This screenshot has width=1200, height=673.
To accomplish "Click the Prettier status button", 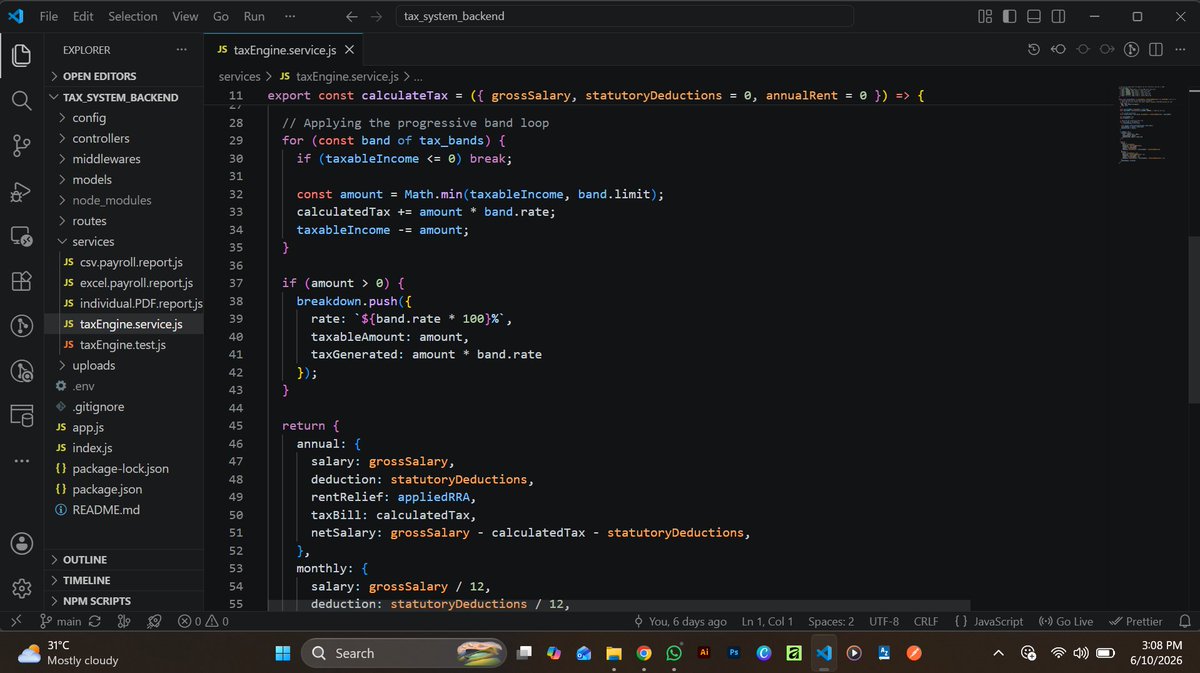I will [1136, 621].
